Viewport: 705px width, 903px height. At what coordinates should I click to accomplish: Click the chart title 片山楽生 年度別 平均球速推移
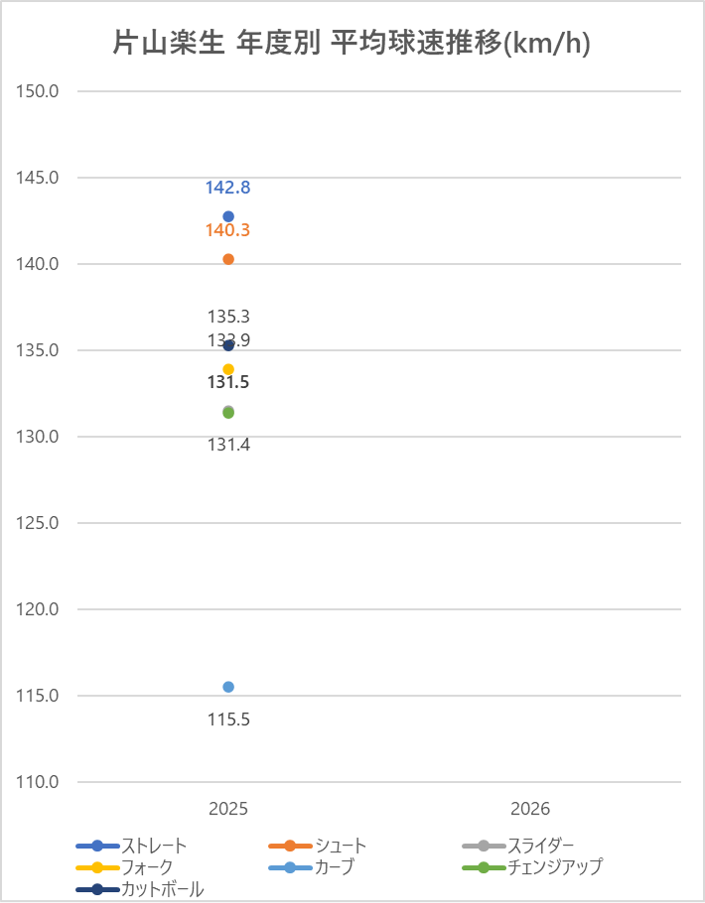click(x=351, y=45)
